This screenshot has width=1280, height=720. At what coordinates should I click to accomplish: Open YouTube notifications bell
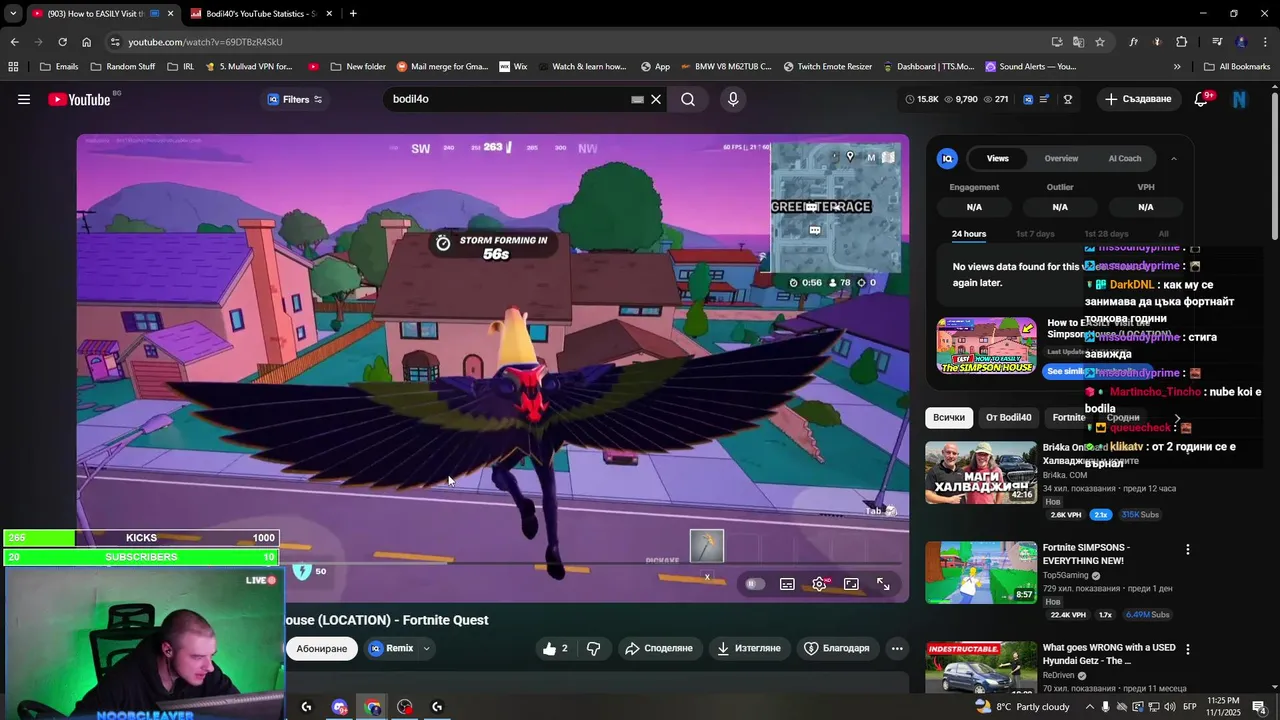(1203, 99)
